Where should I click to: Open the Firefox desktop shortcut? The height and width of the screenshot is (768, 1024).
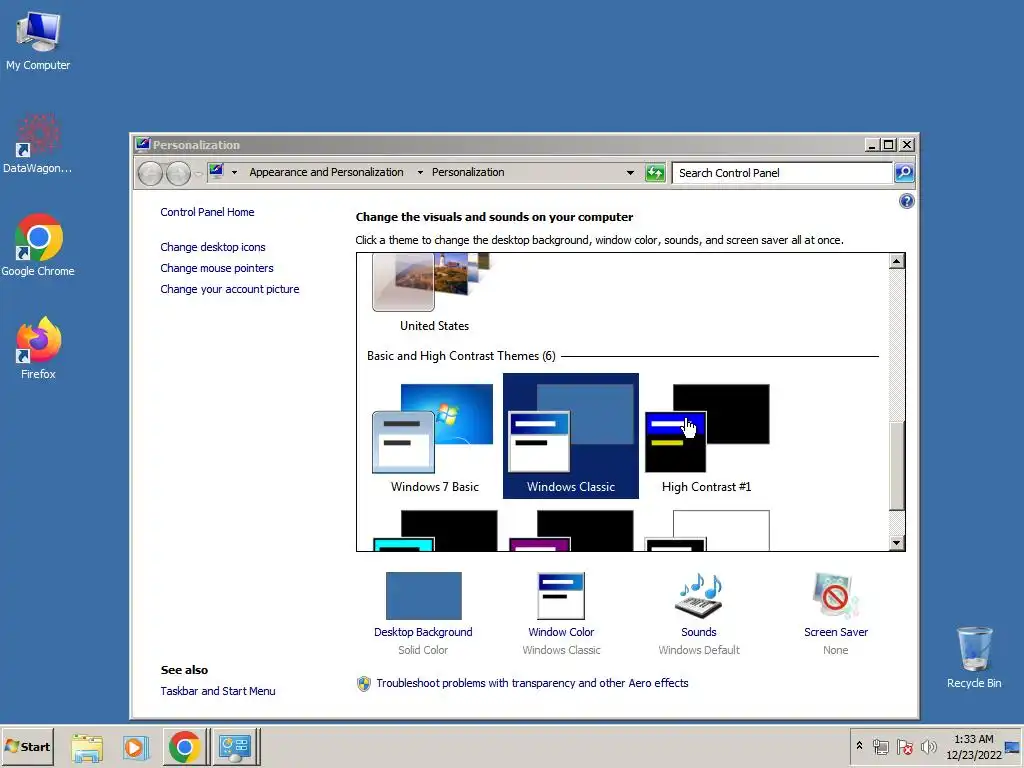click(x=38, y=348)
